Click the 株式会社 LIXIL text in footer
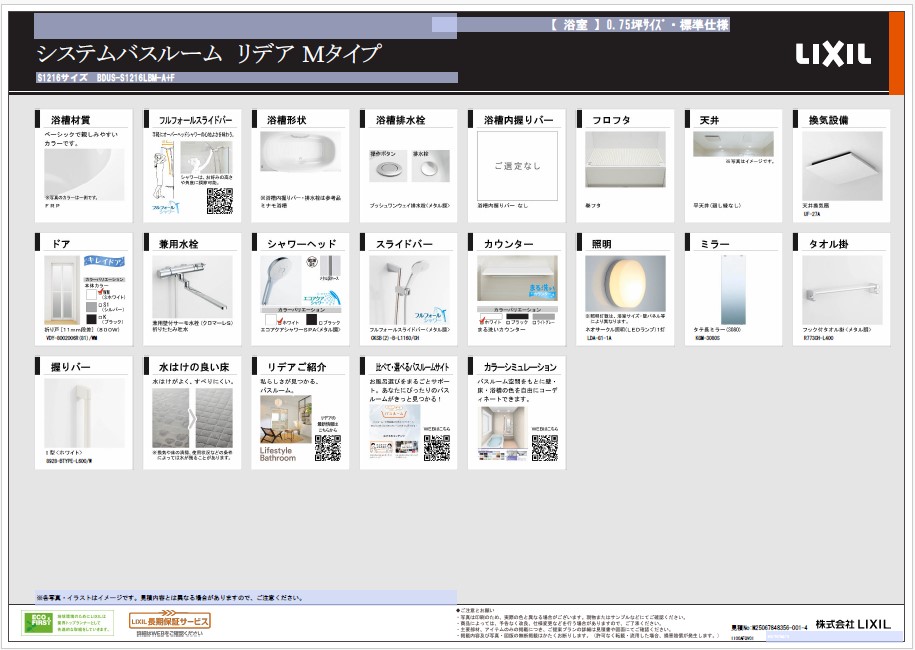The height and width of the screenshot is (650, 915). tap(853, 623)
